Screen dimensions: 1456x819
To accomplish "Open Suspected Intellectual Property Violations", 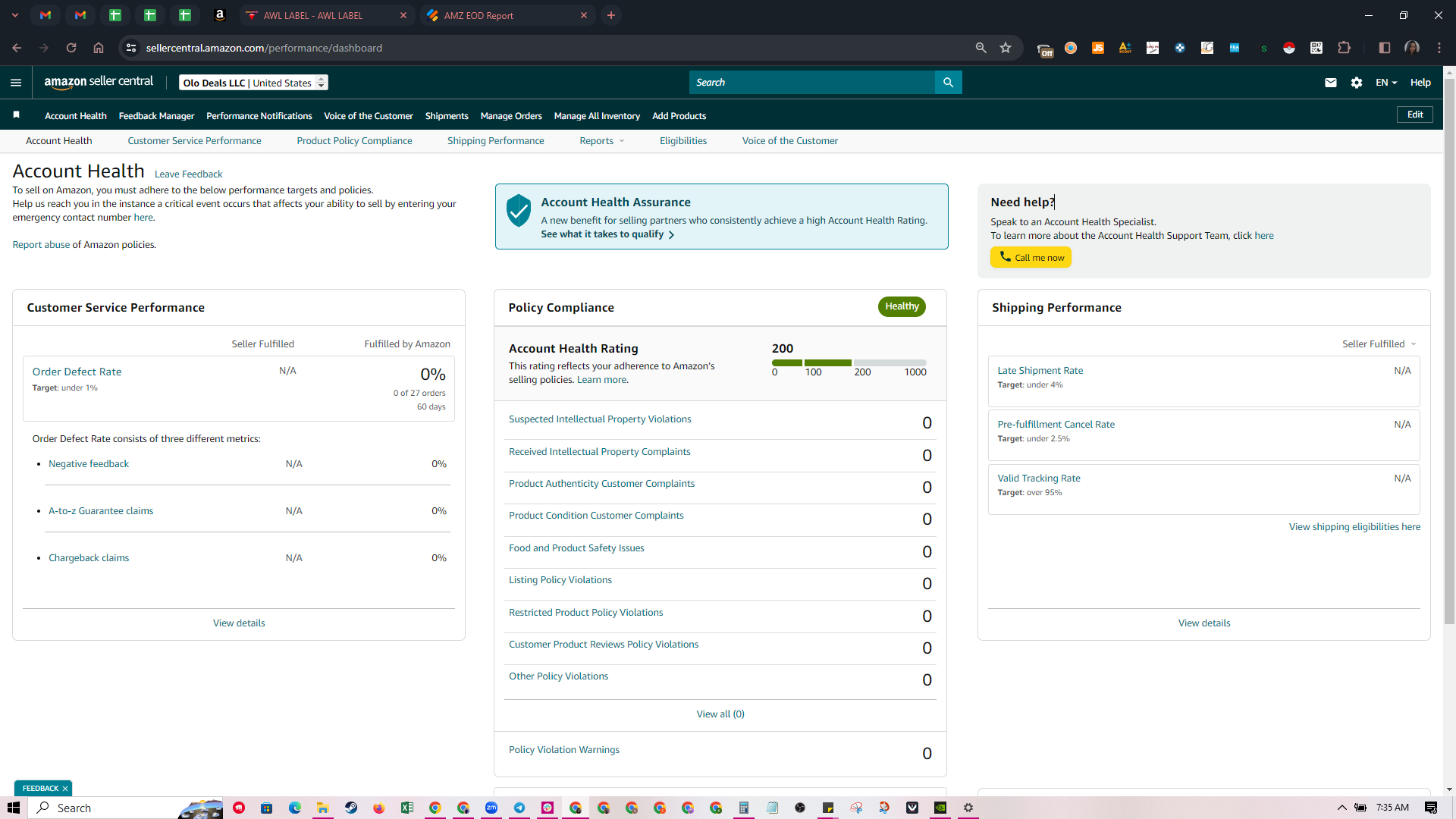I will point(600,419).
